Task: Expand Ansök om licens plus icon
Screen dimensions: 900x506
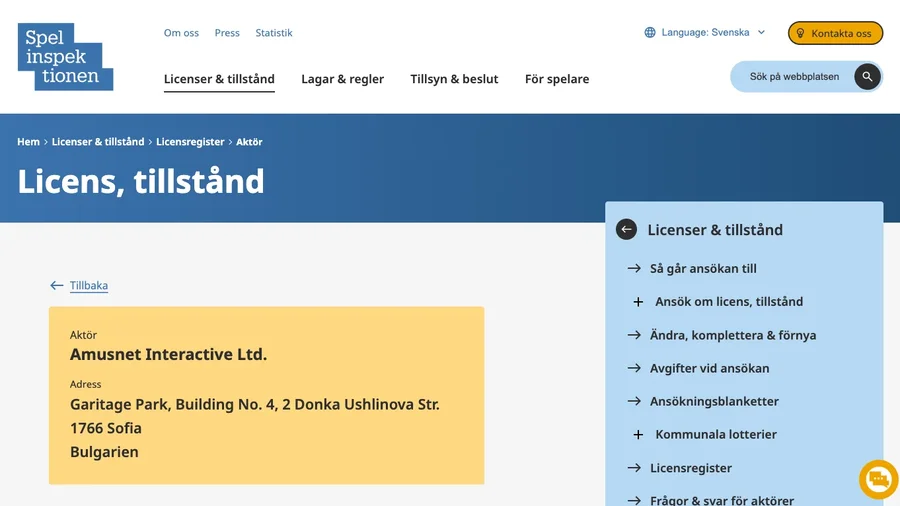Action: 638,302
